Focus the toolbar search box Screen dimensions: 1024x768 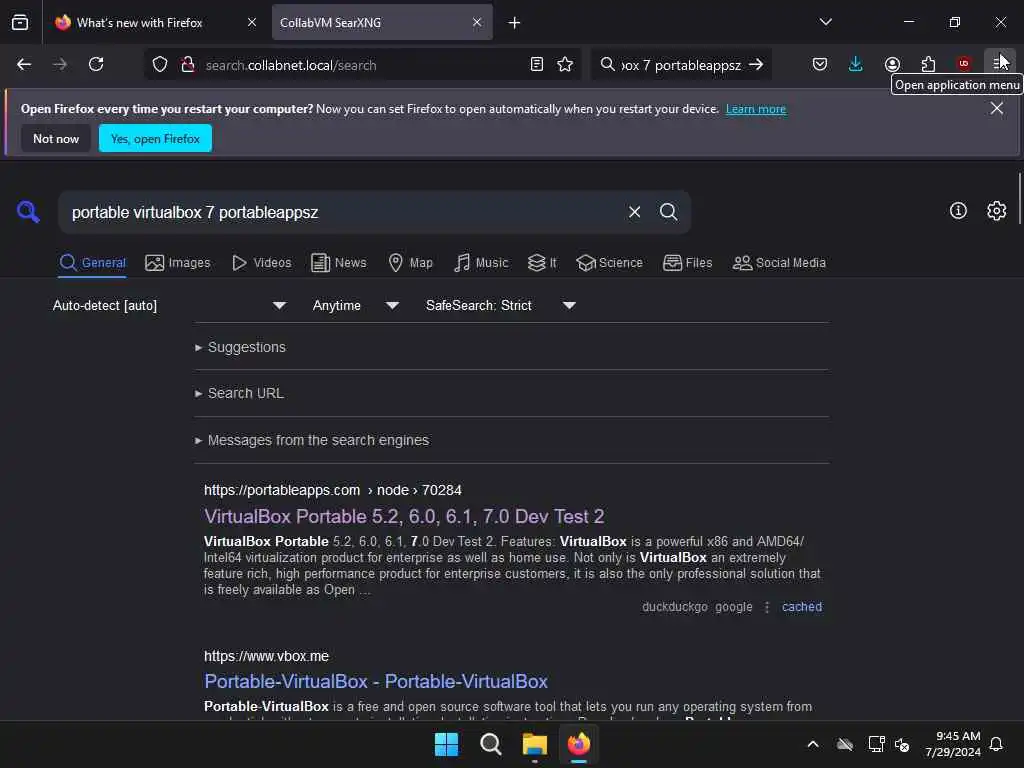[x=680, y=65]
